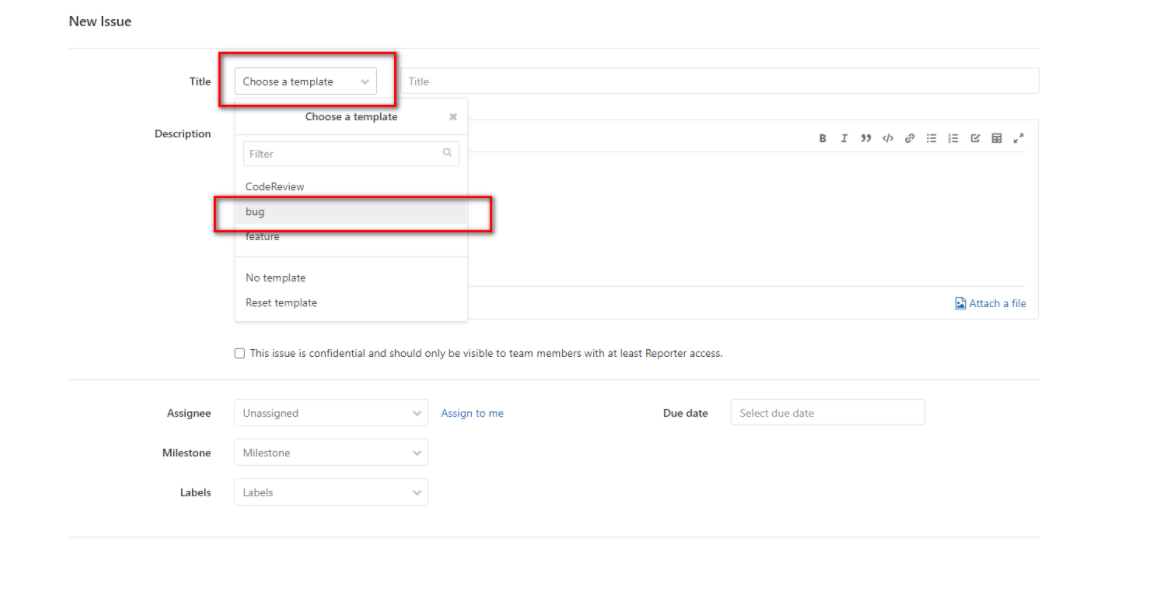1153x590 pixels.
Task: Click the search icon in Filter box
Action: click(447, 153)
